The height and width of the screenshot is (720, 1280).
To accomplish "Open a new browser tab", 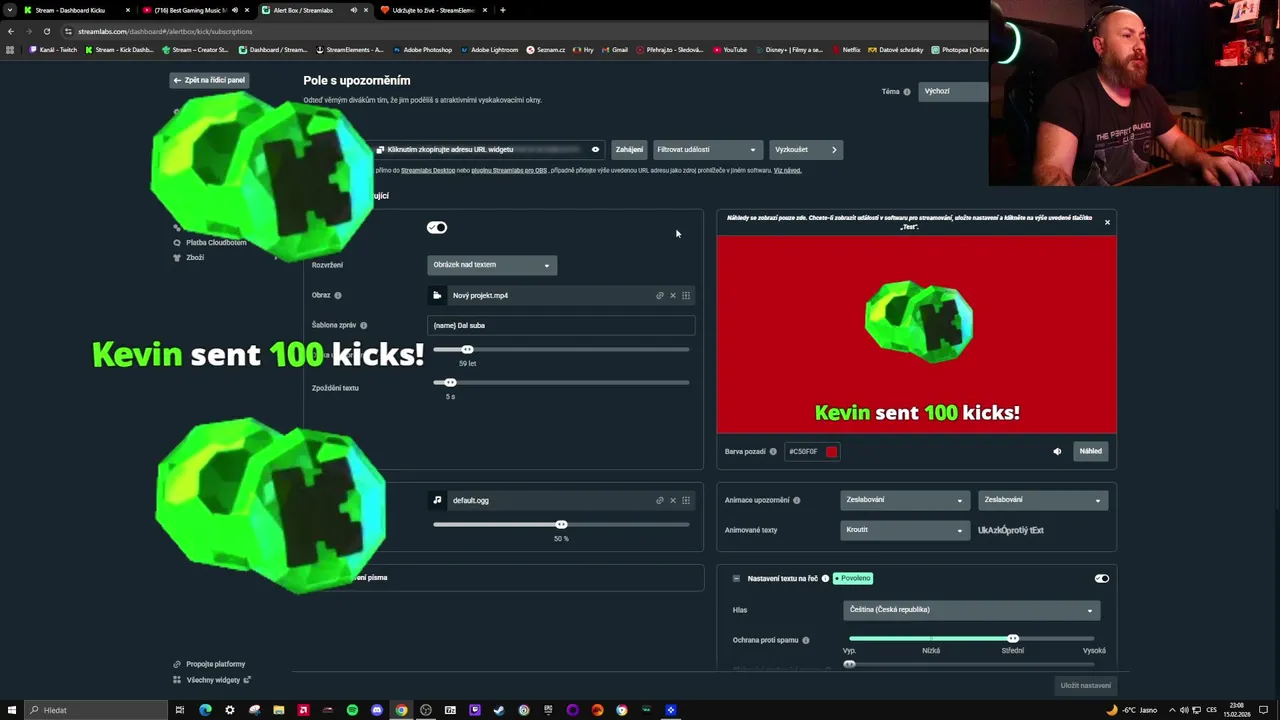I will [502, 10].
